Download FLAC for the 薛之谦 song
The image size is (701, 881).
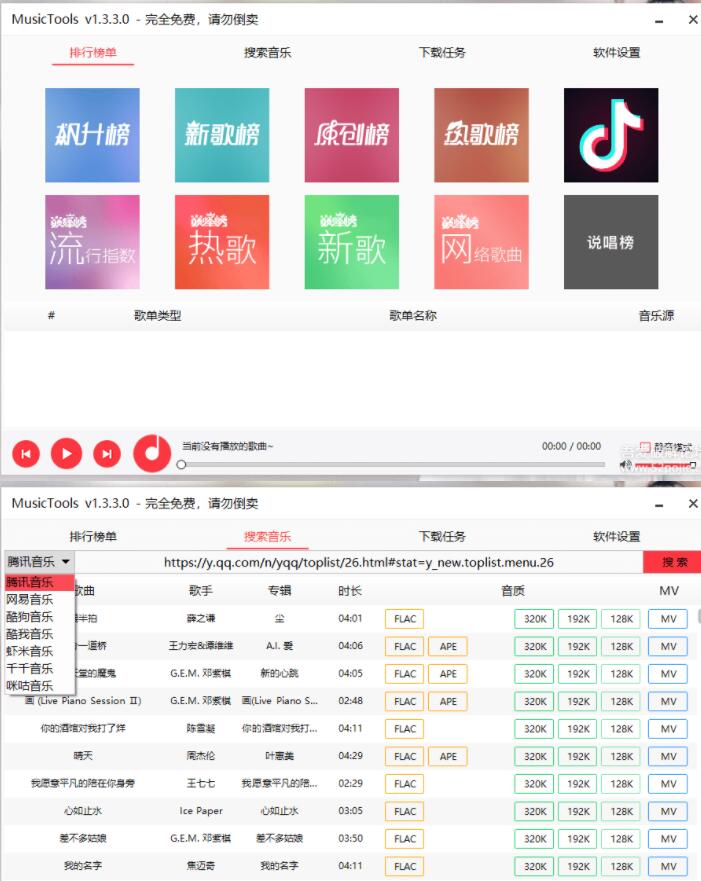pos(404,619)
